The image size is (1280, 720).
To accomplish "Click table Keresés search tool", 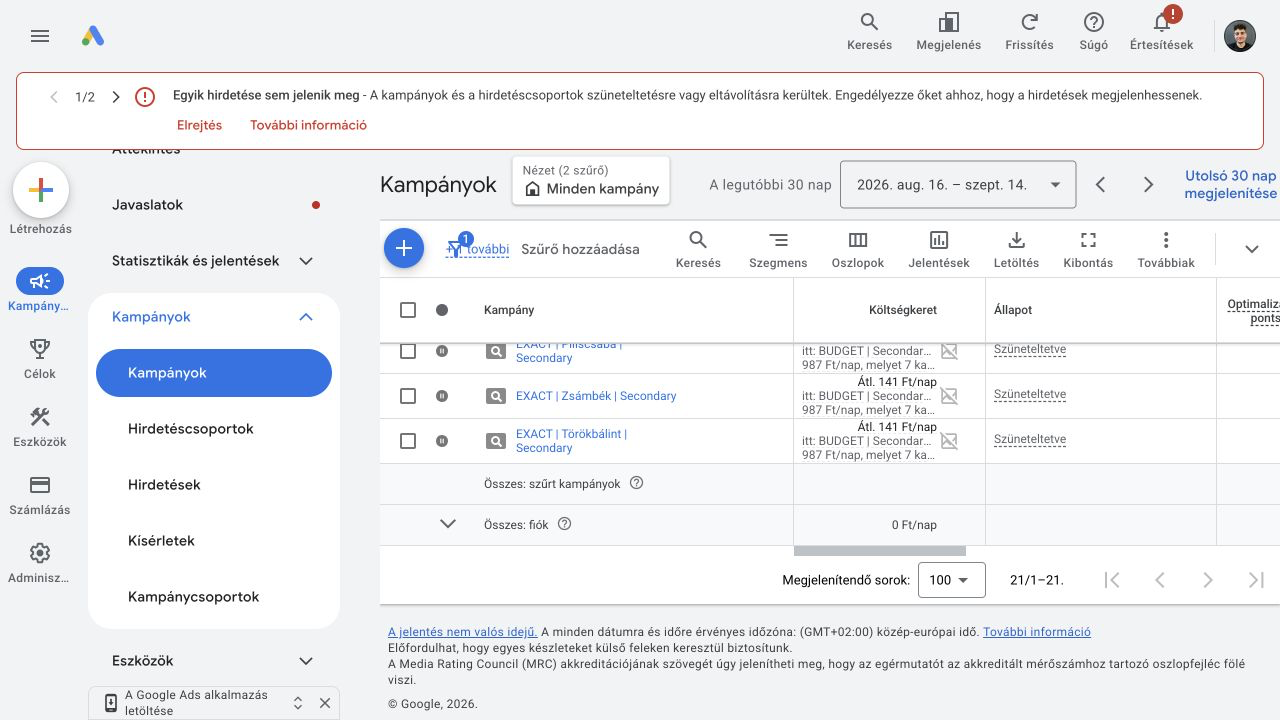I will coord(698,249).
